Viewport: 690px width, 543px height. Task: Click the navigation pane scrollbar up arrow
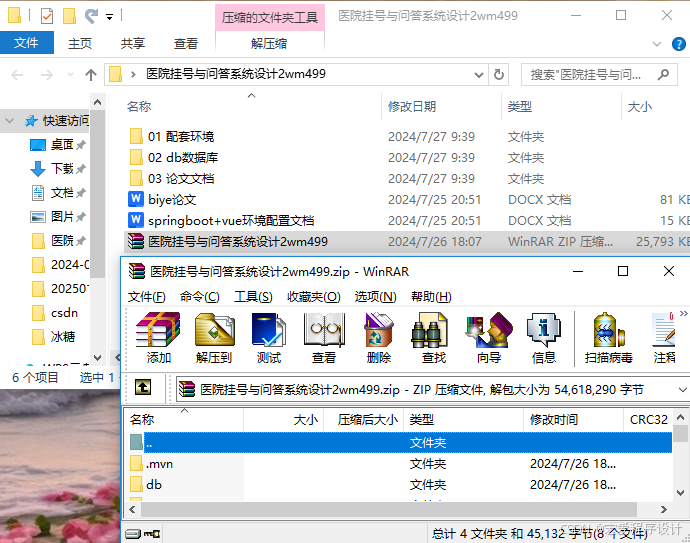(98, 103)
